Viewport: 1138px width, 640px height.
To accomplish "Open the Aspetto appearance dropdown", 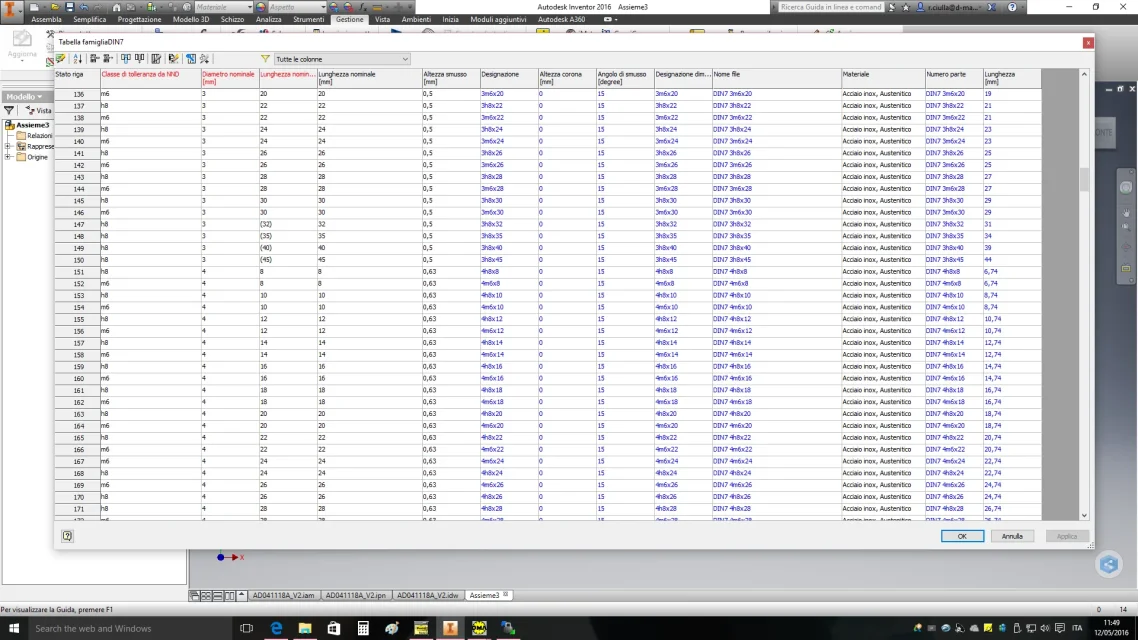I will point(298,7).
